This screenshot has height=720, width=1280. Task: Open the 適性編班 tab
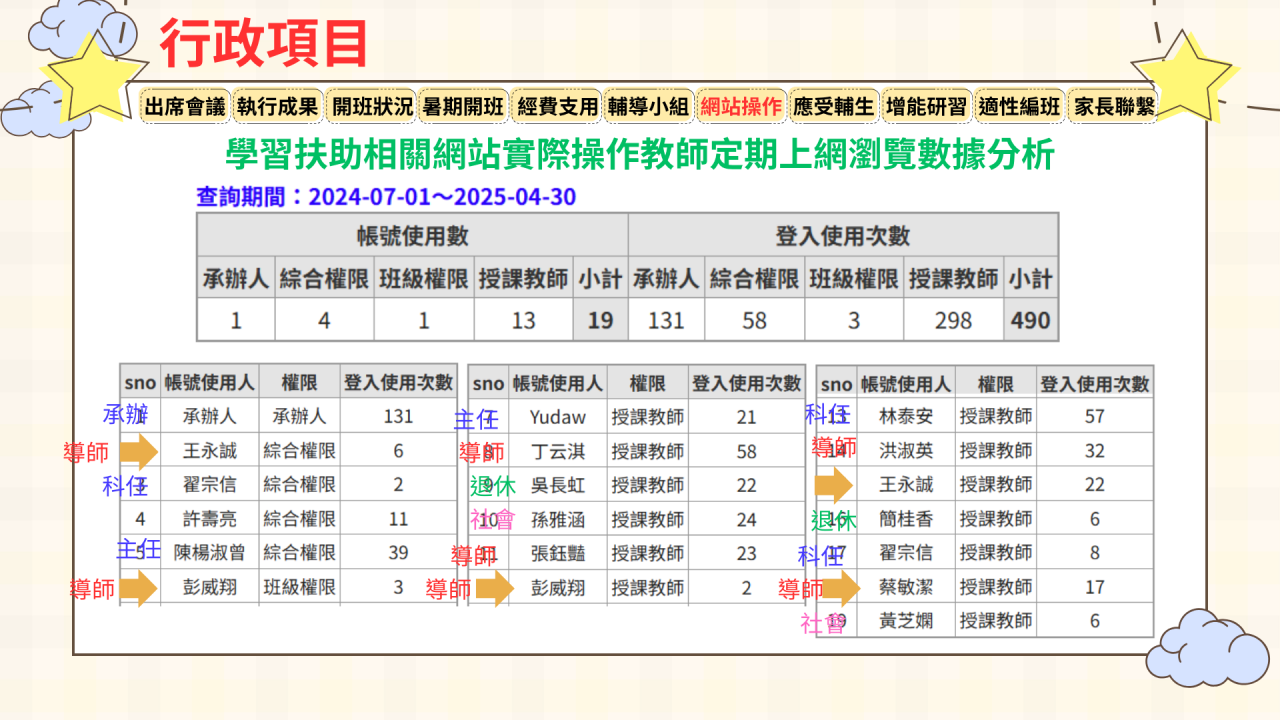[x=1018, y=106]
